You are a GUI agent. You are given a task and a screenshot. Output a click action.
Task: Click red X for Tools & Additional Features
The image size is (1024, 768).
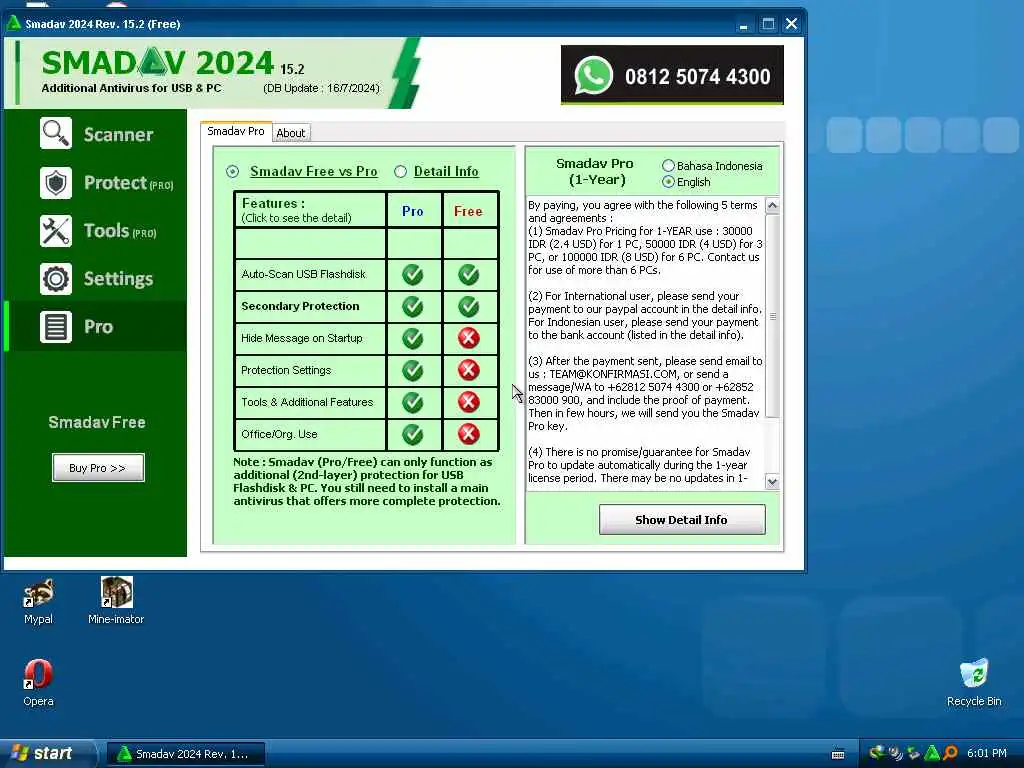tap(468, 402)
